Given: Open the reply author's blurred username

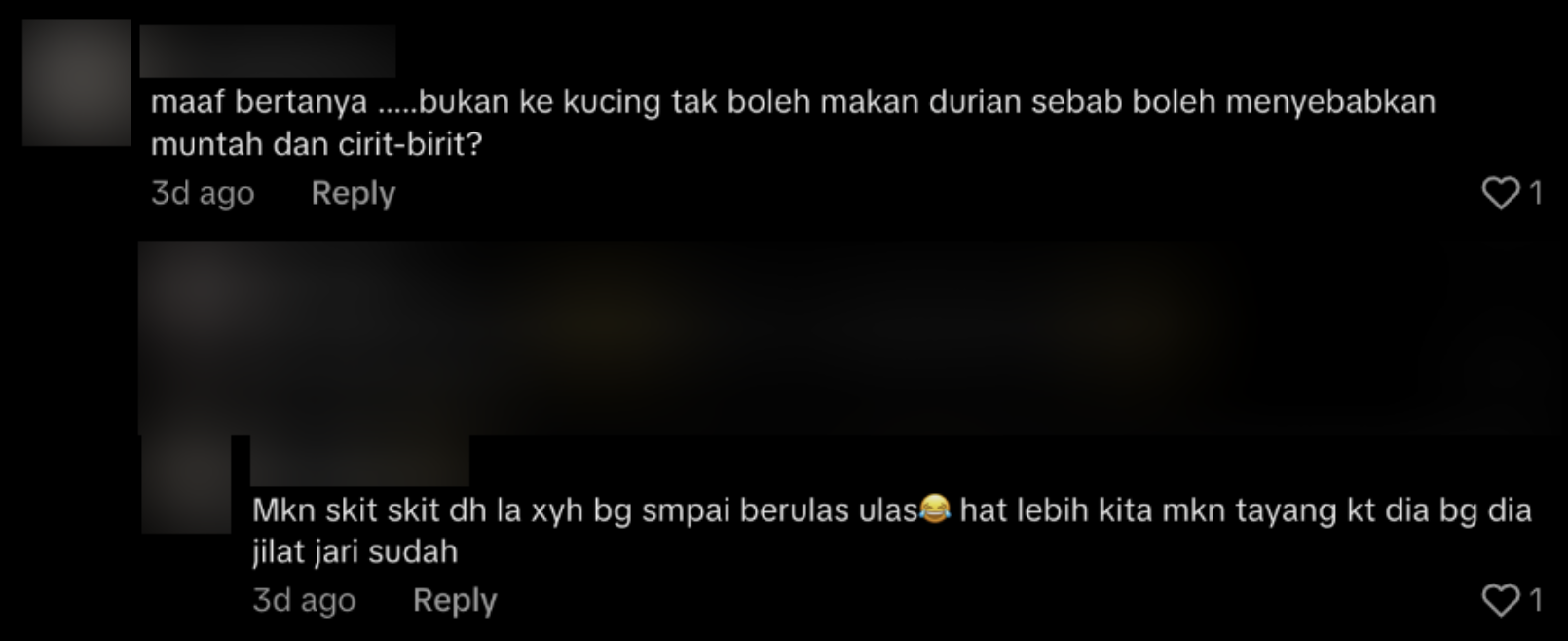Looking at the screenshot, I should 359,460.
